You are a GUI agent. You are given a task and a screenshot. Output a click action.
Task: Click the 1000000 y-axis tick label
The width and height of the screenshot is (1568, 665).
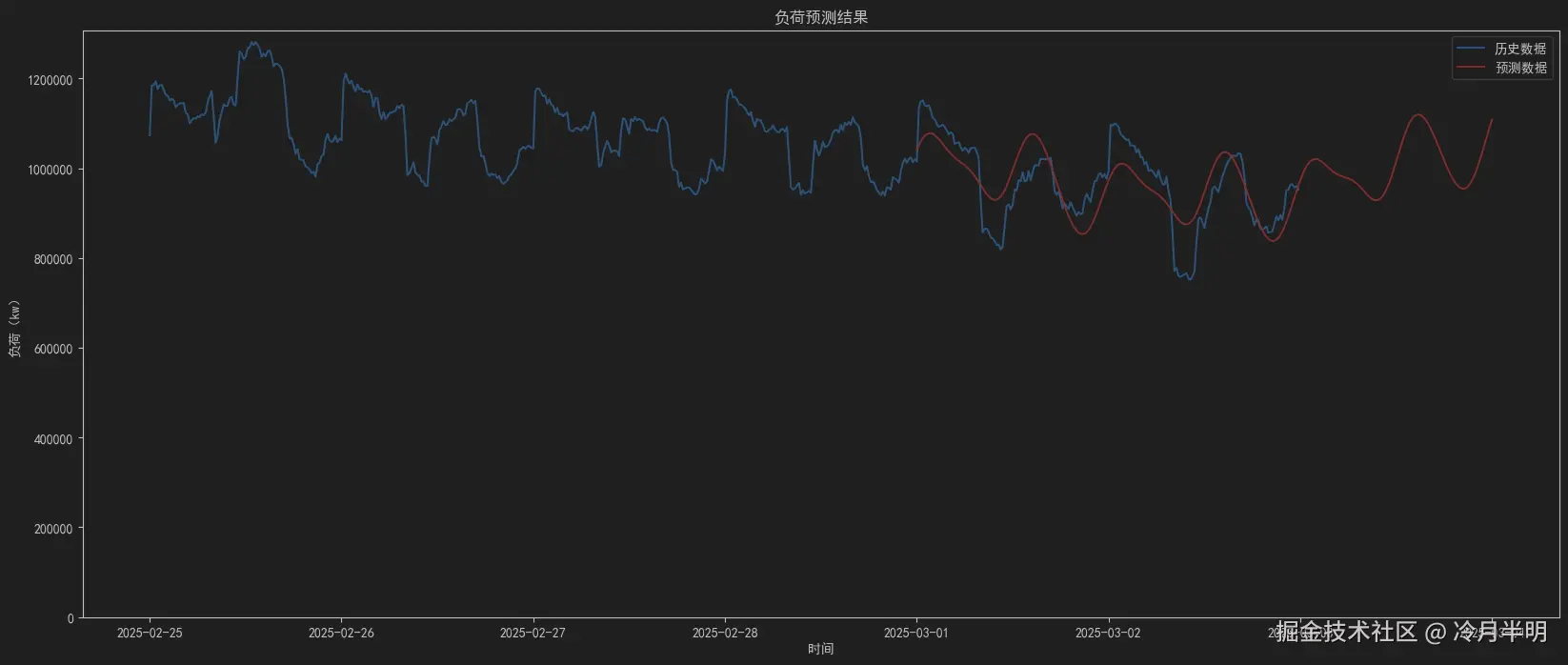point(50,170)
